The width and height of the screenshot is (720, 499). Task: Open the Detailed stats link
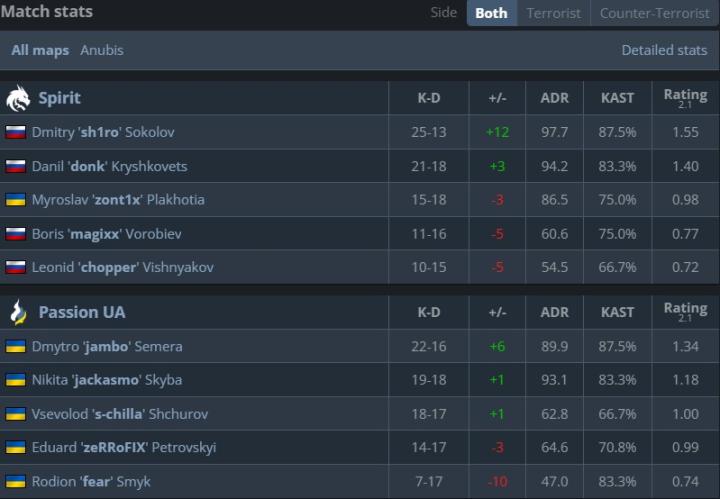tap(664, 50)
